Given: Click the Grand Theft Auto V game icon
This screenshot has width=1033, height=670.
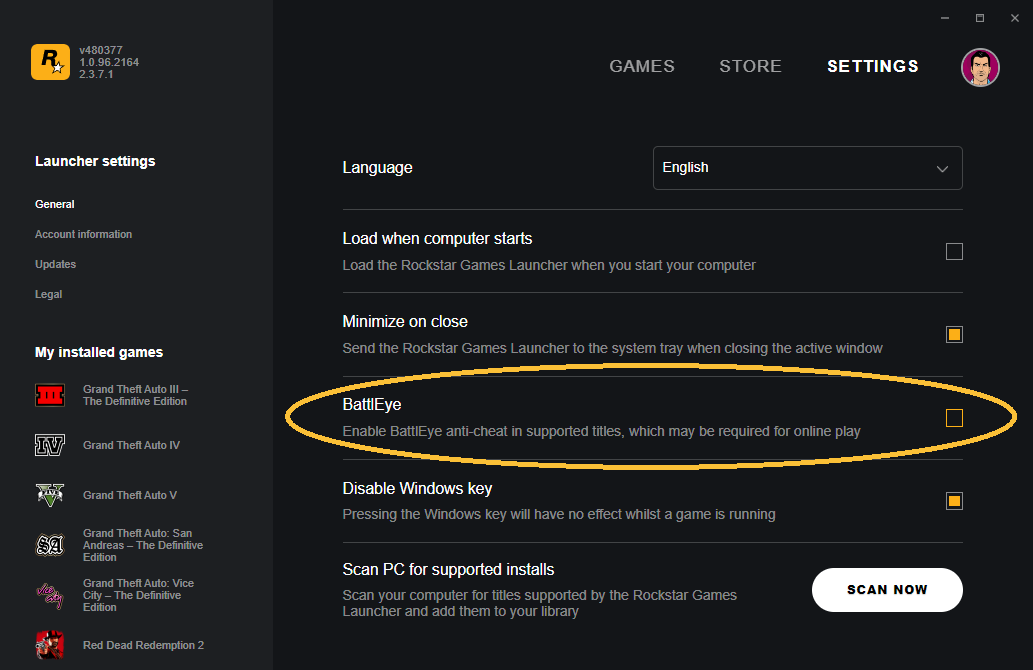Looking at the screenshot, I should tap(50, 495).
